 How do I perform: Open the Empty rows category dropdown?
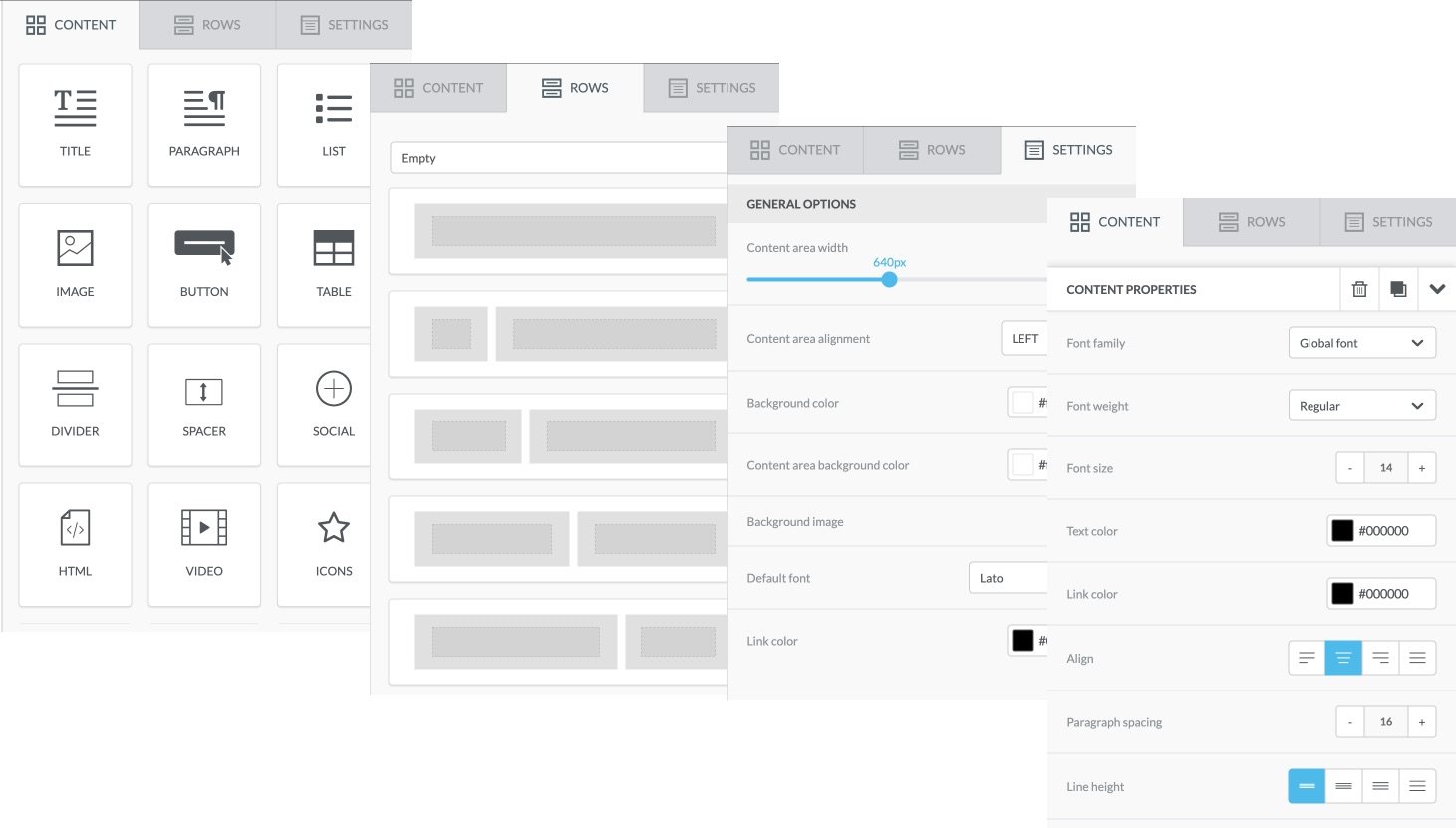click(x=558, y=158)
